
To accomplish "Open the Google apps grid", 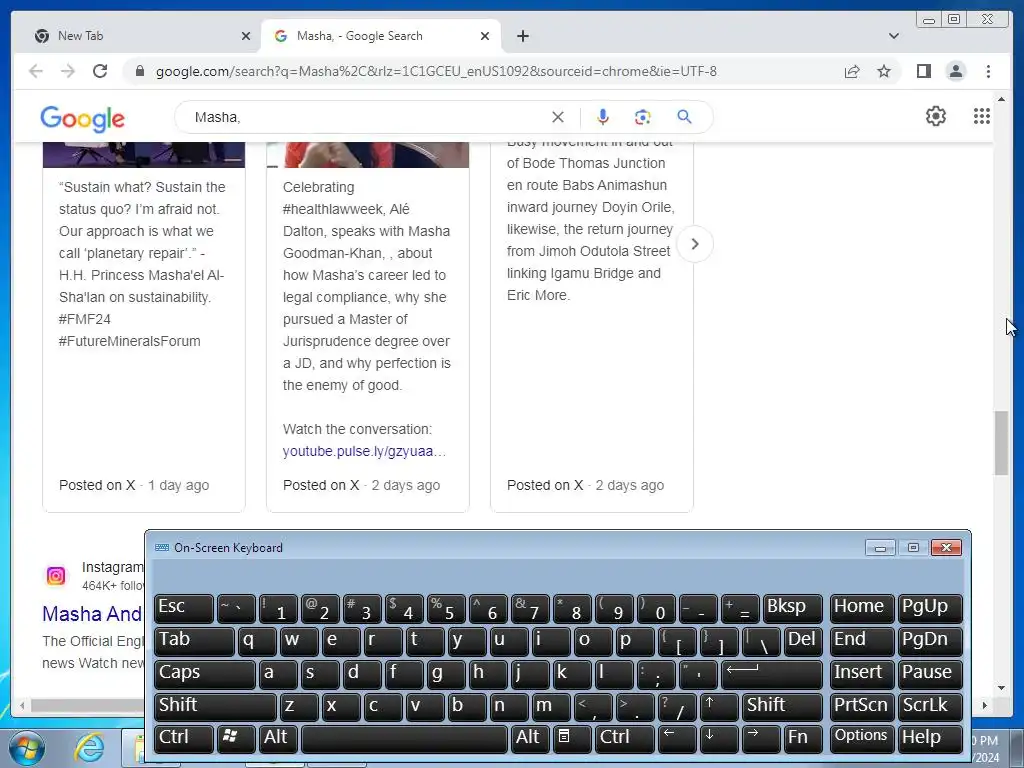I will click(x=982, y=116).
